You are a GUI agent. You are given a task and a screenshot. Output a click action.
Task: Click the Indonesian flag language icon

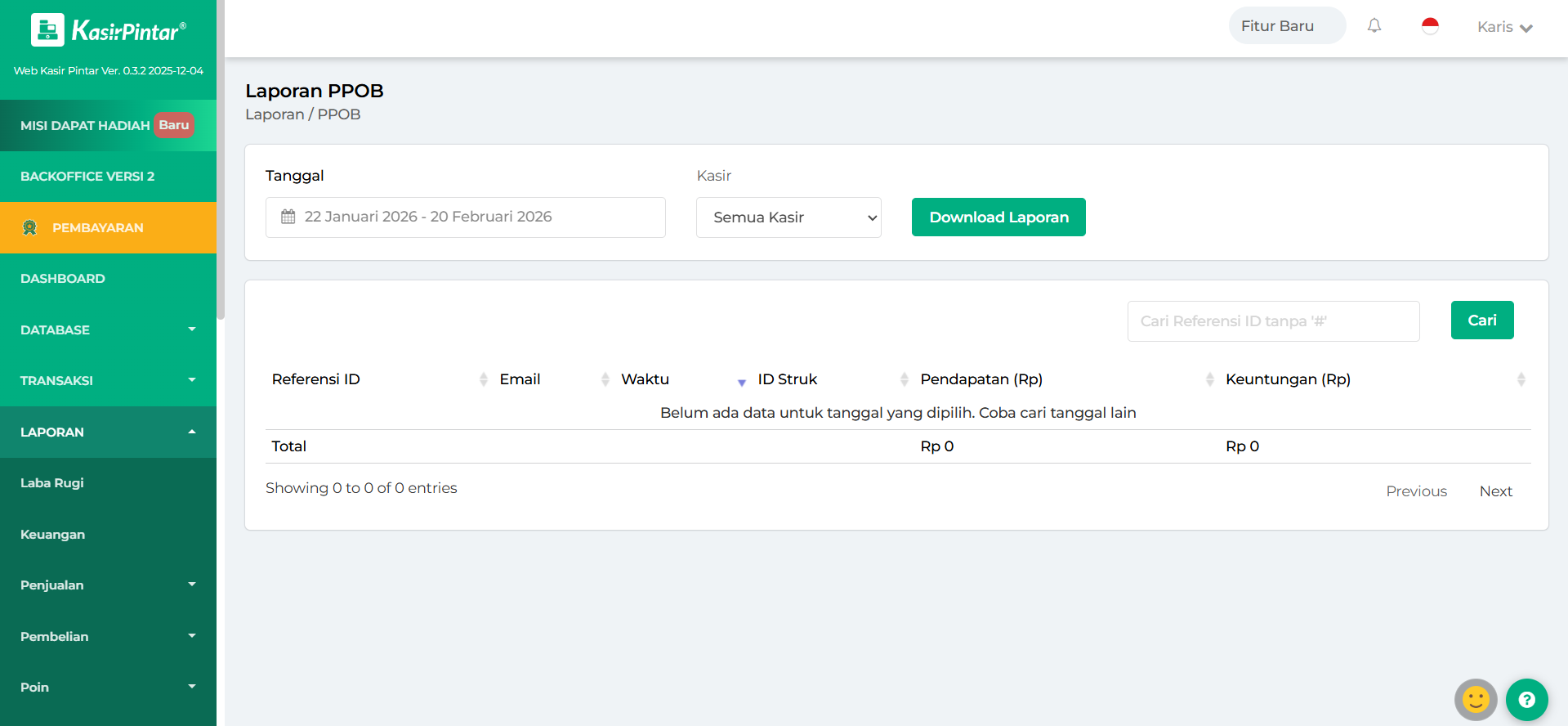pos(1430,26)
